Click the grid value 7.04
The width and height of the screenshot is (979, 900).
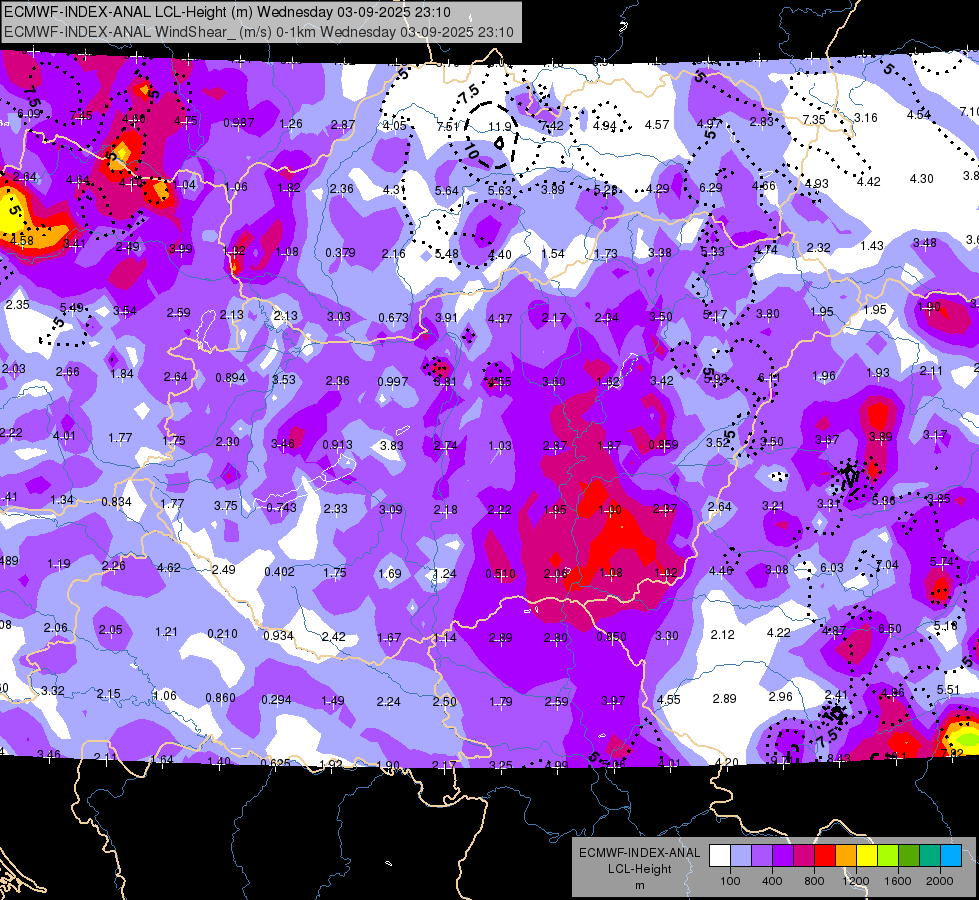(887, 565)
